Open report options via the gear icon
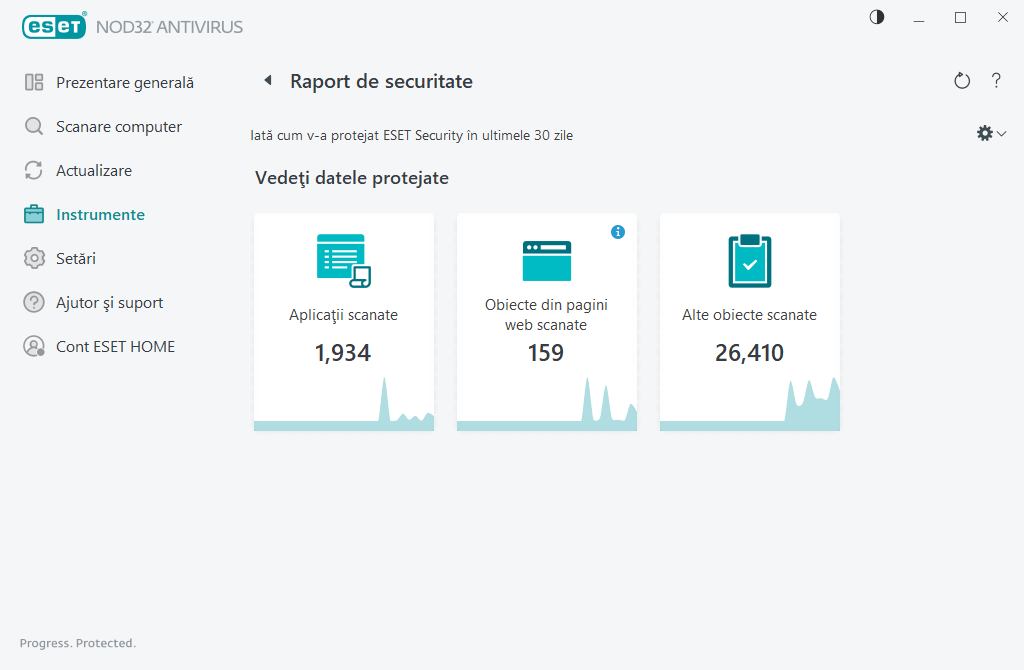Image resolution: width=1024 pixels, height=670 pixels. [984, 132]
